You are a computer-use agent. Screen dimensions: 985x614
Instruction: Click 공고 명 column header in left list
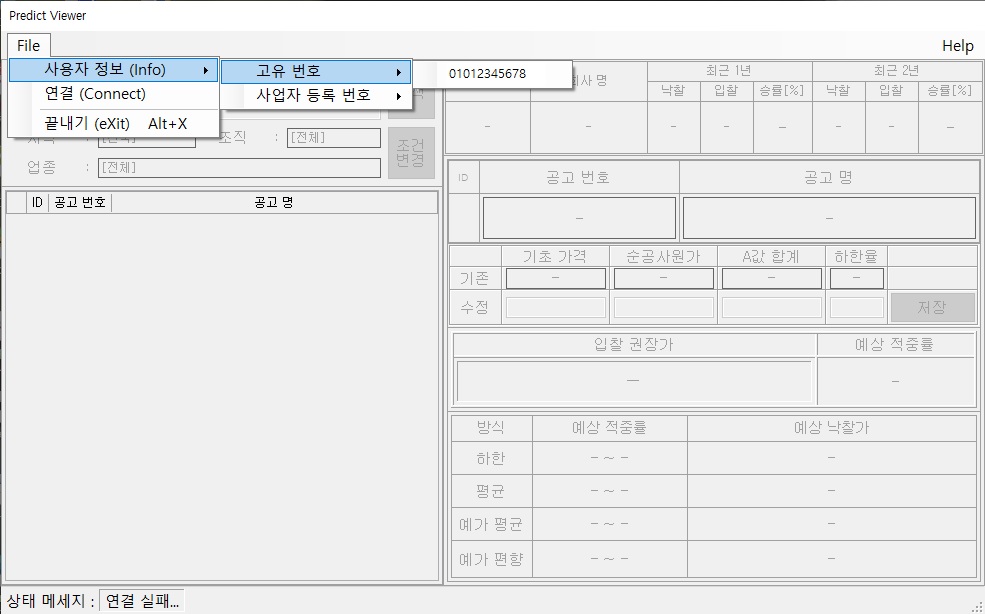[x=273, y=203]
